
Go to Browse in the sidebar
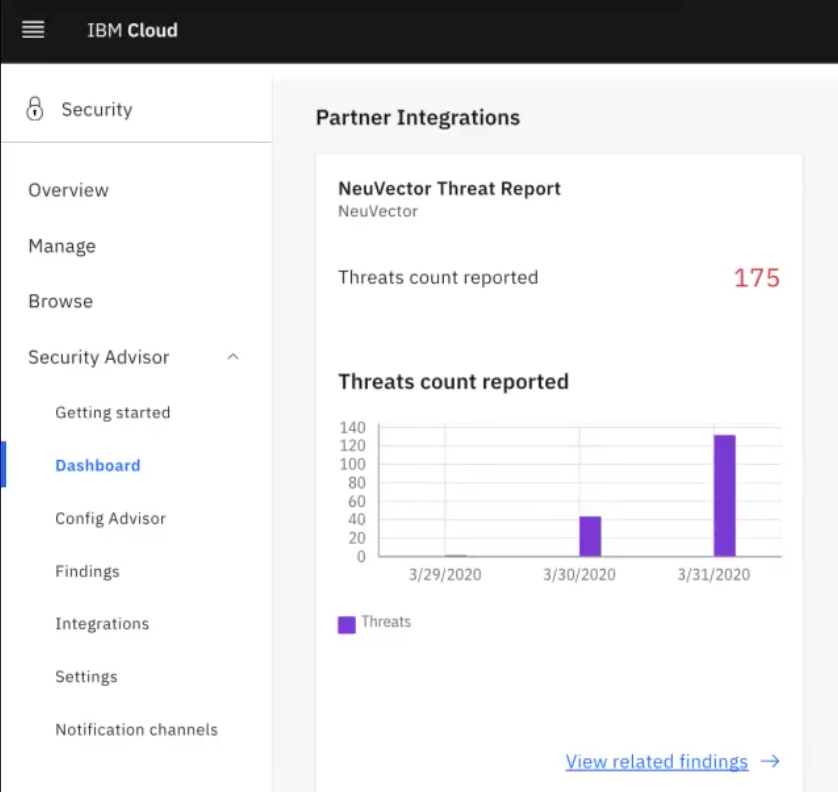tap(60, 301)
